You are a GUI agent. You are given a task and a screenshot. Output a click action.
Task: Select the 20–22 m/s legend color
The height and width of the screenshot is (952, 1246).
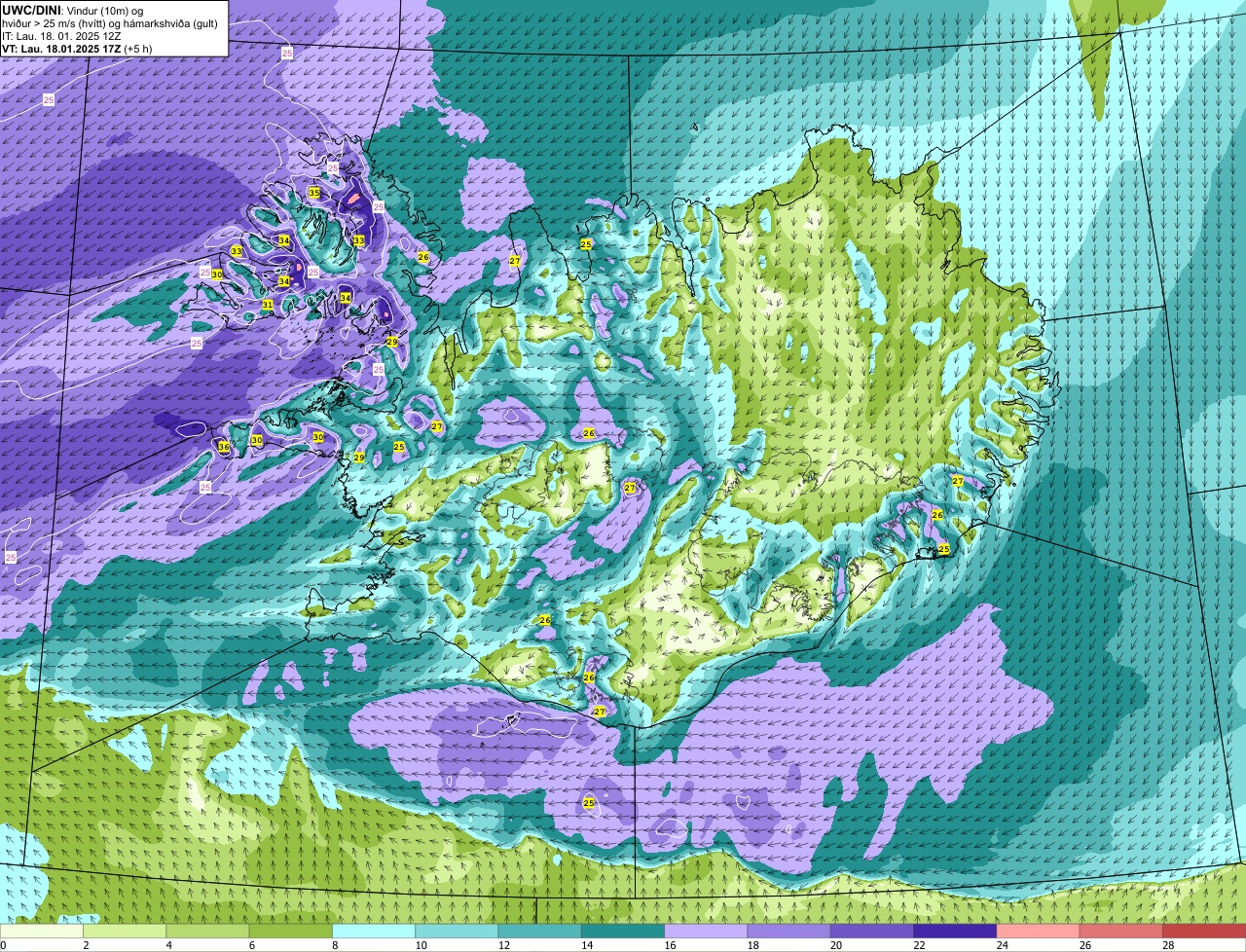[x=872, y=931]
